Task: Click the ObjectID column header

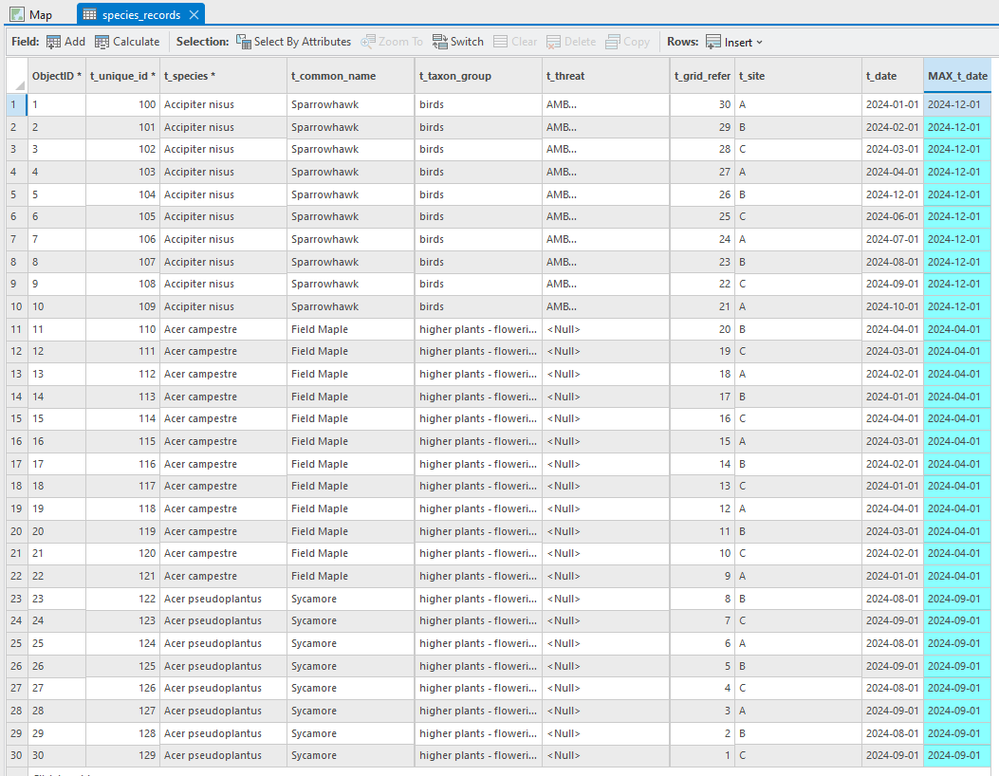Action: 57,76
